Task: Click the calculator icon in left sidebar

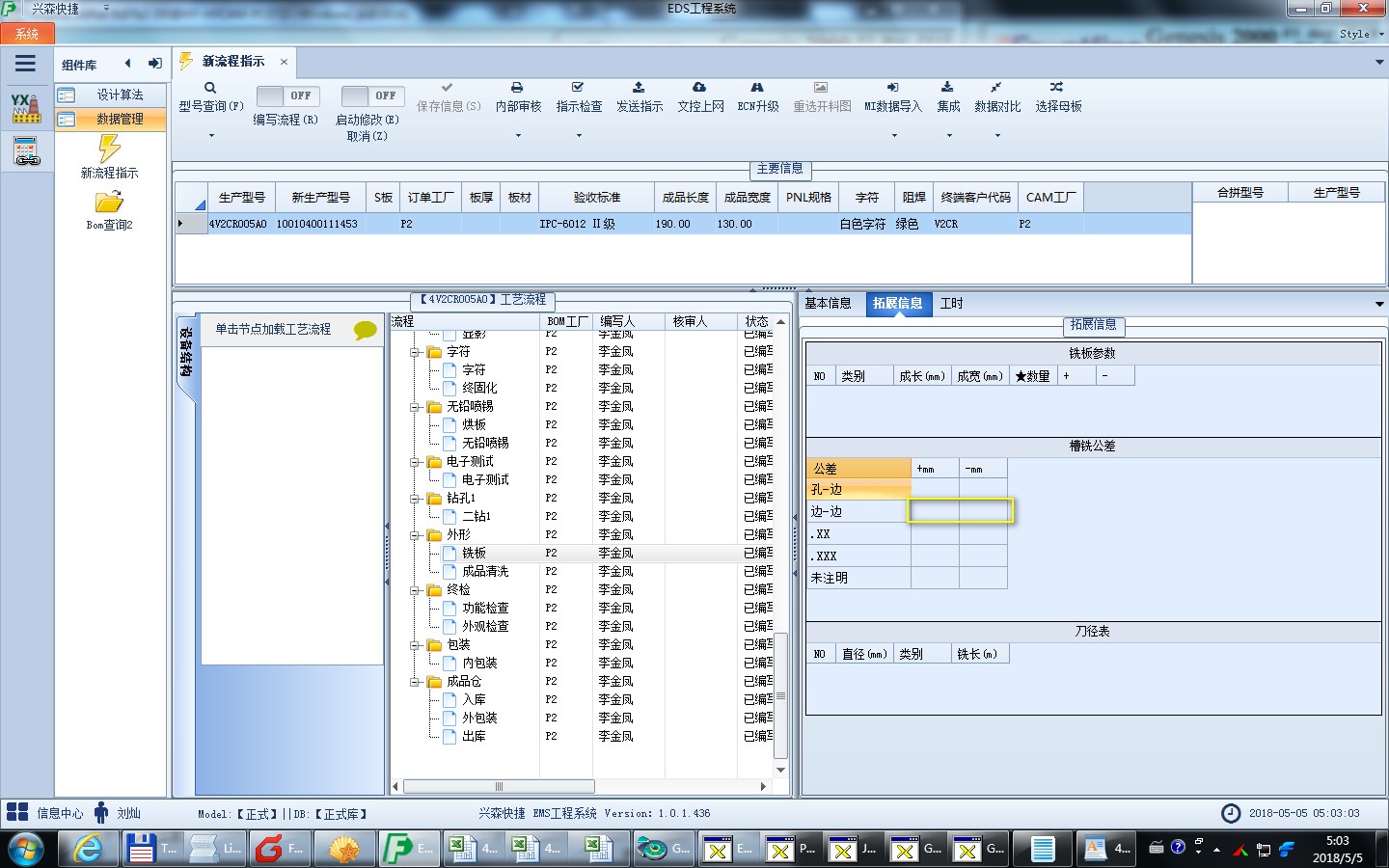Action: click(x=26, y=151)
